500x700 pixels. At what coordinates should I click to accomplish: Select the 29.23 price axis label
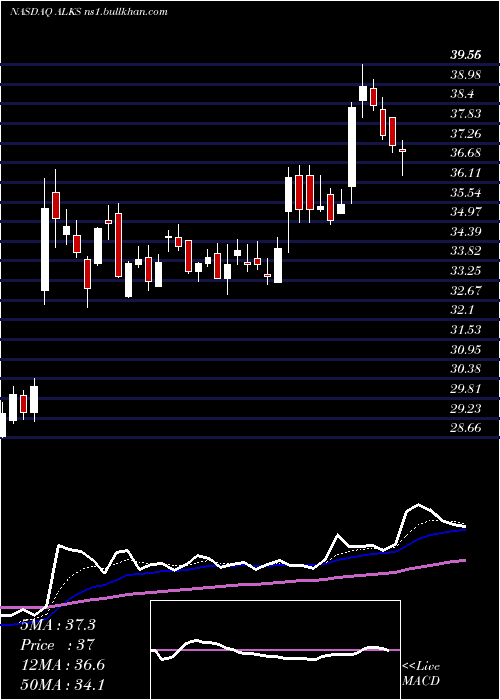point(466,408)
